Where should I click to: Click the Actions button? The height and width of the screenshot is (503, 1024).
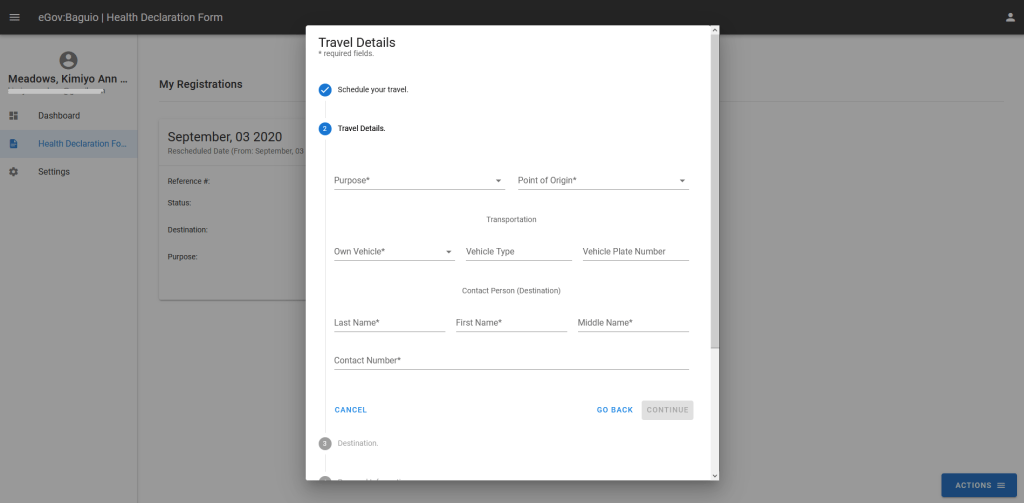click(x=979, y=485)
